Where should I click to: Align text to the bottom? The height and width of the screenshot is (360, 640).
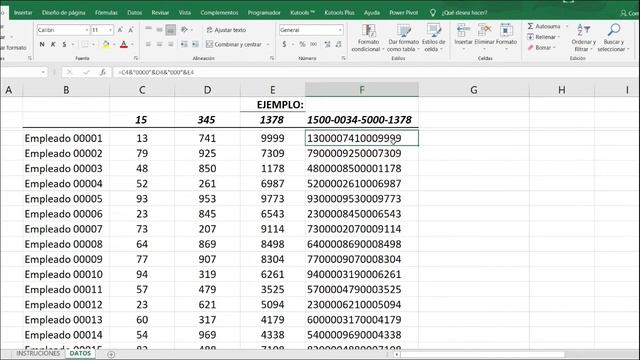tap(171, 29)
